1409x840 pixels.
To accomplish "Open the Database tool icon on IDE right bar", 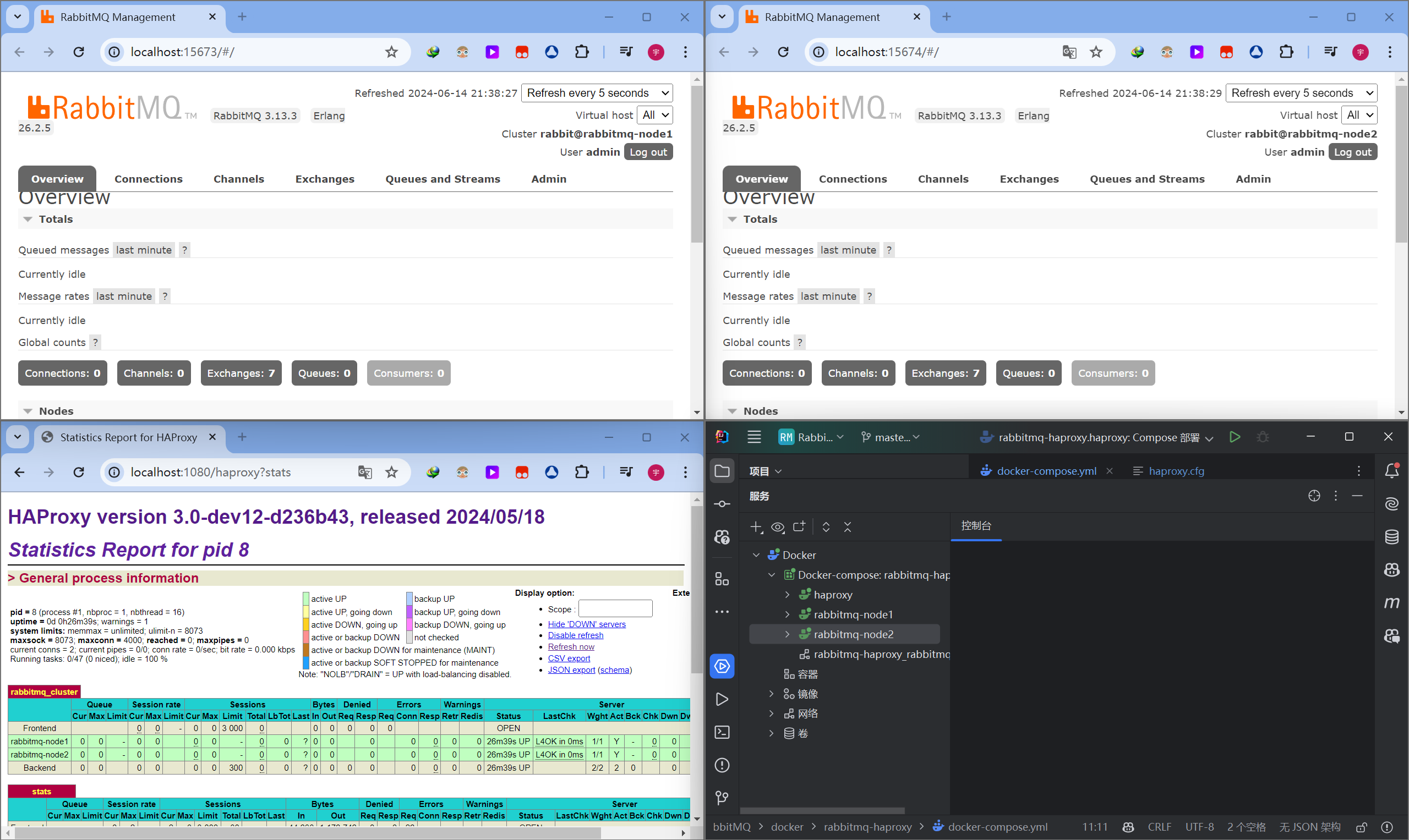I will 1391,536.
